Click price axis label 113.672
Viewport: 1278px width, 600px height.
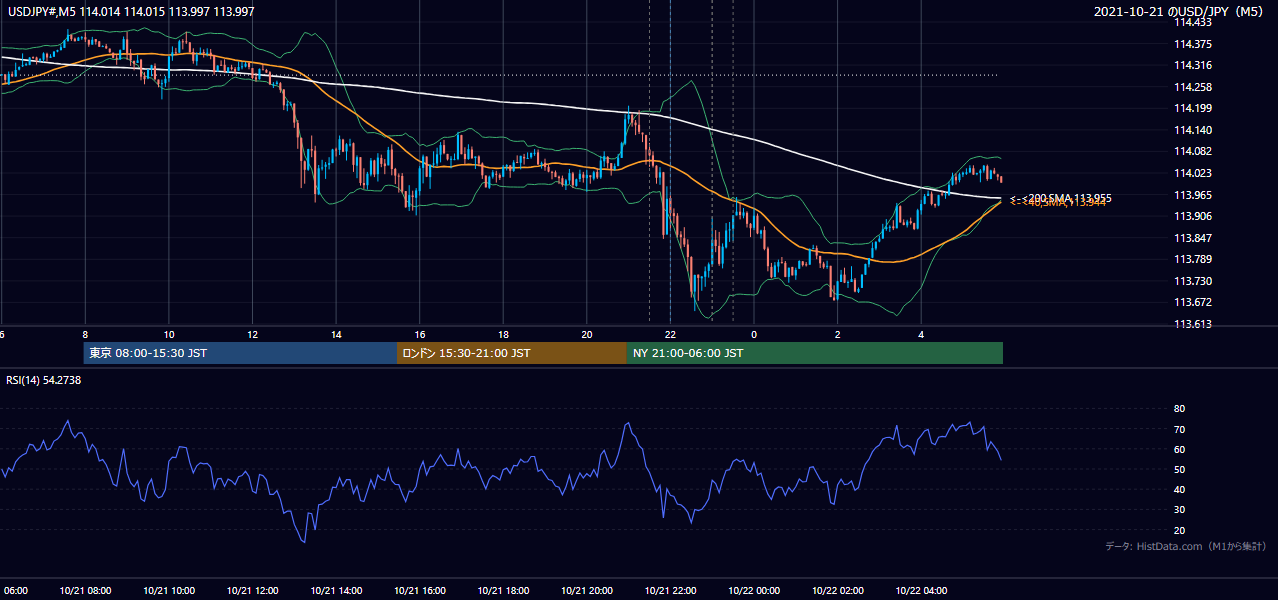[1192, 302]
